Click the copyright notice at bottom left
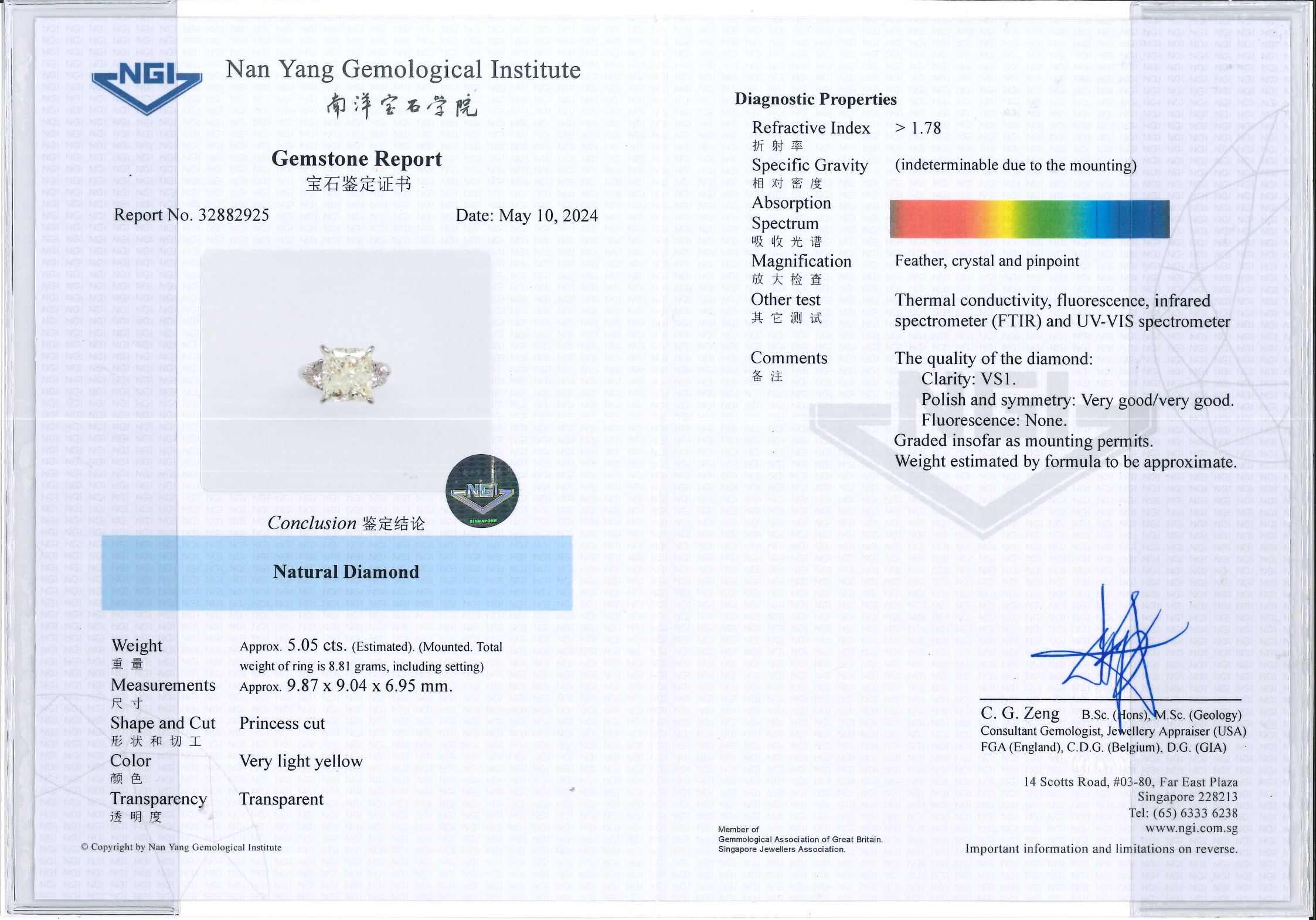 pyautogui.click(x=181, y=847)
